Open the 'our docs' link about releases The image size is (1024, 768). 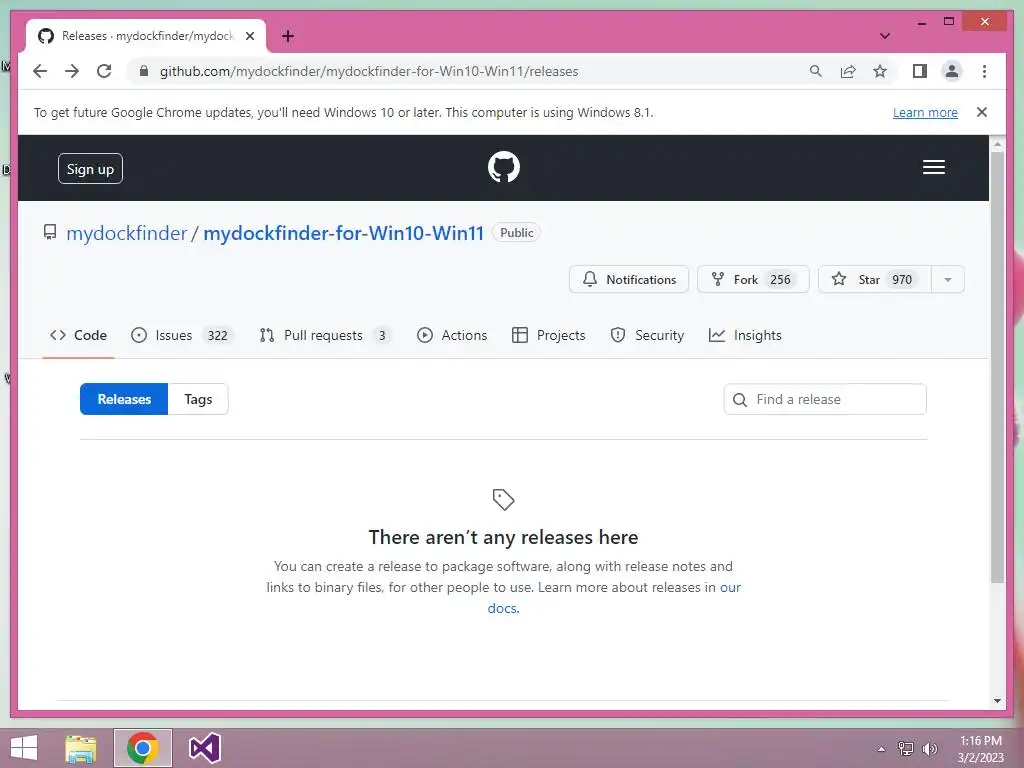click(730, 587)
